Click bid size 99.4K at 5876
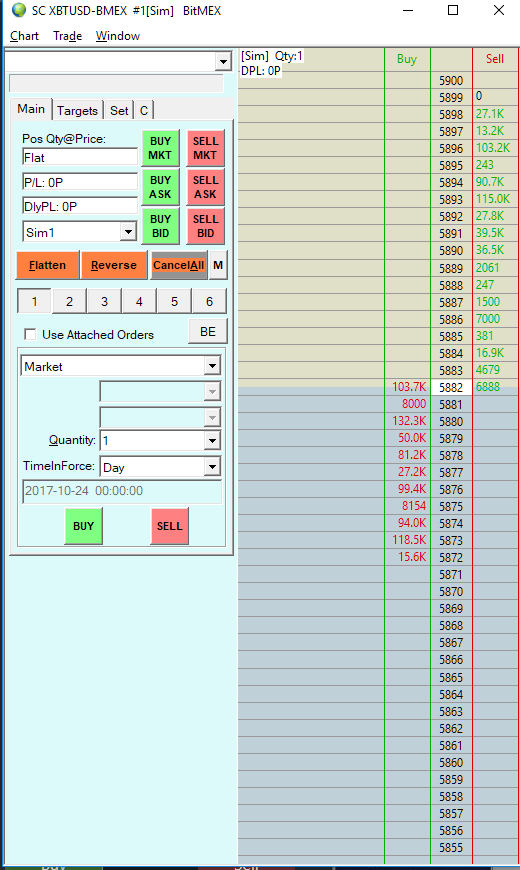 412,489
